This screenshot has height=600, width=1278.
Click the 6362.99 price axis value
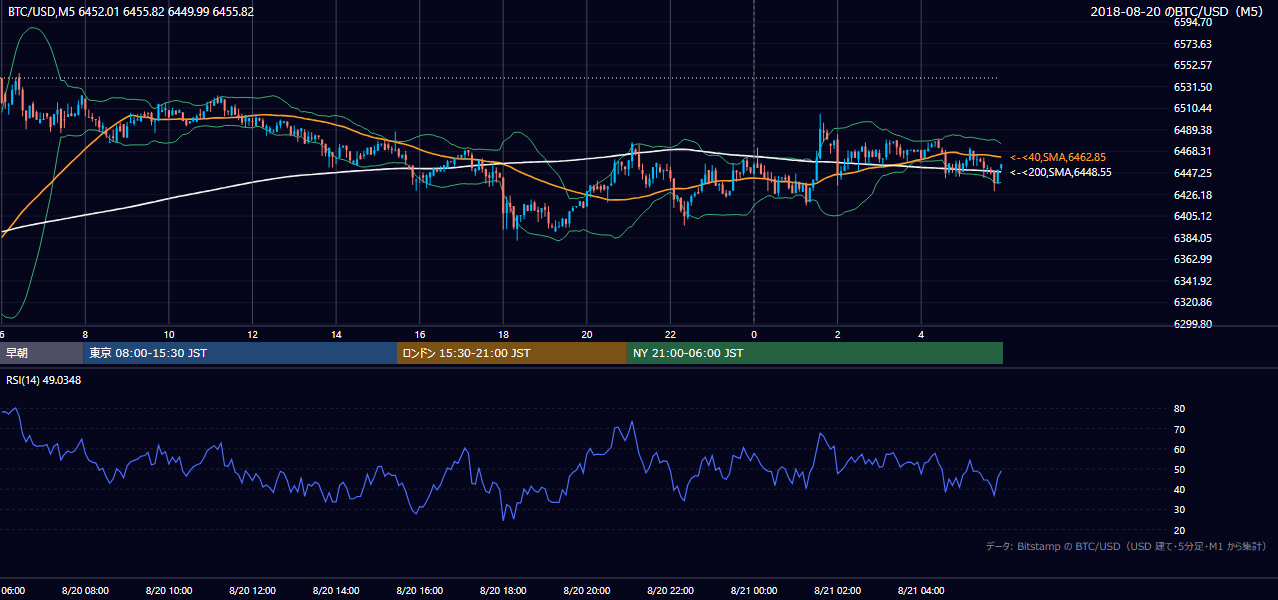(1193, 259)
